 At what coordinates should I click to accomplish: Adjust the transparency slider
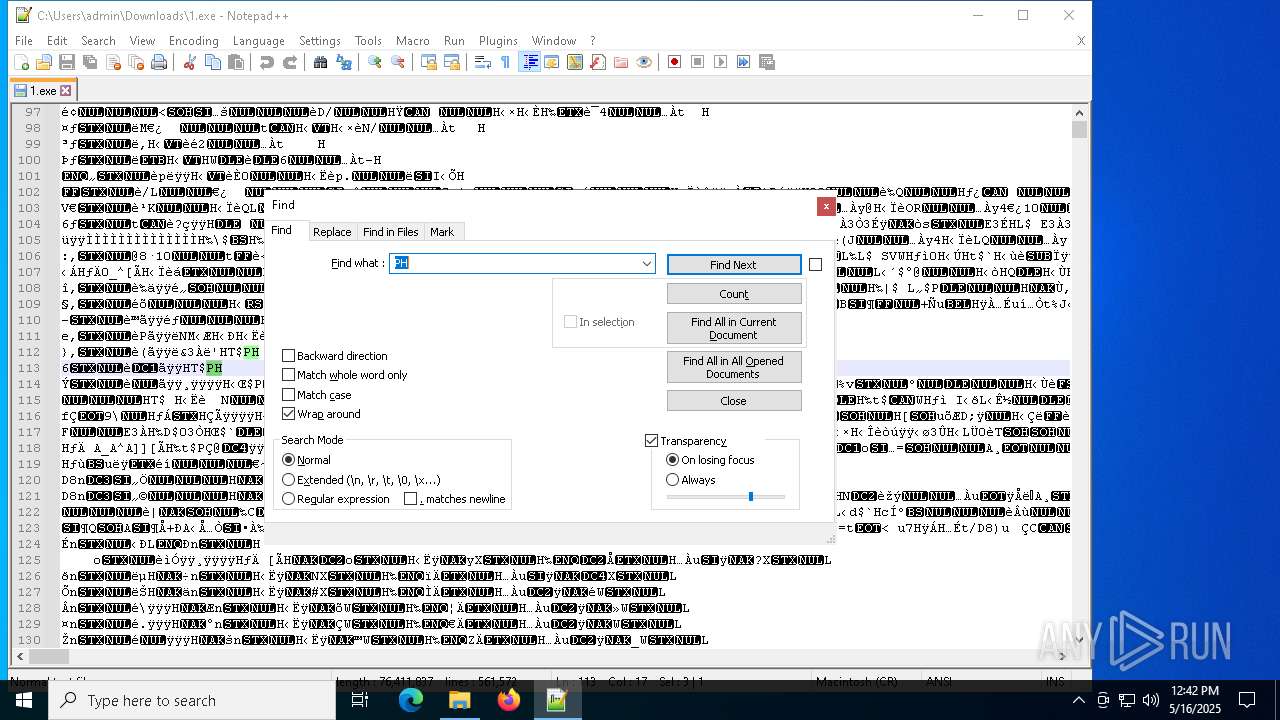click(x=751, y=496)
